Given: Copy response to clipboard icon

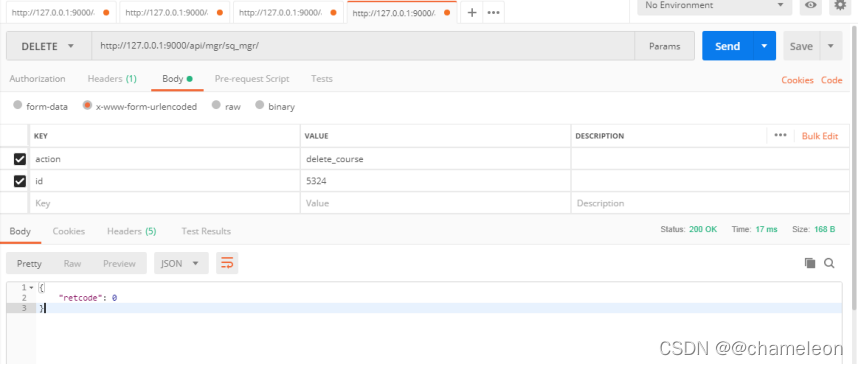Looking at the screenshot, I should coord(810,263).
